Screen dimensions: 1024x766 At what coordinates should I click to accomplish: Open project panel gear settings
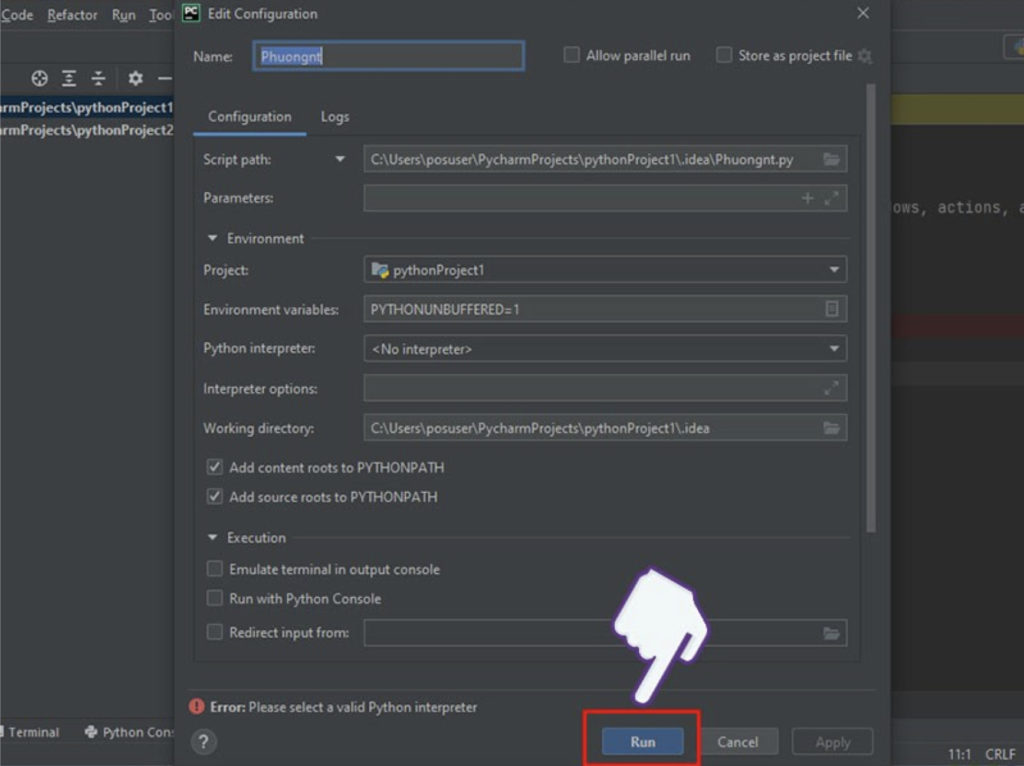click(135, 78)
